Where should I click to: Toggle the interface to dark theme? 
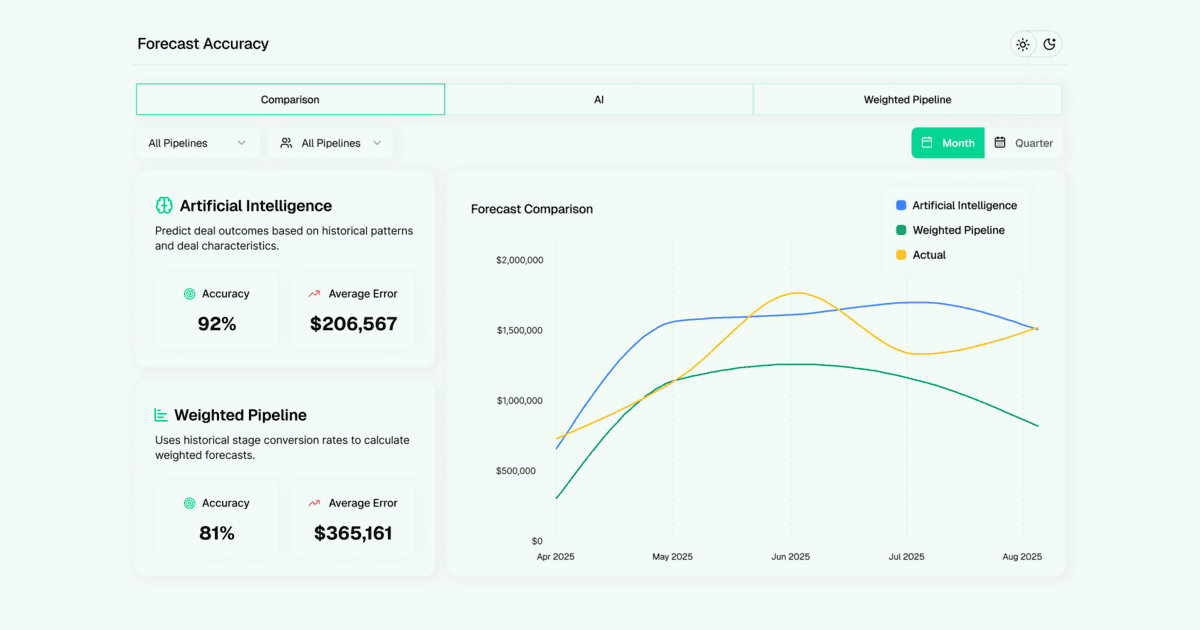[x=1049, y=44]
